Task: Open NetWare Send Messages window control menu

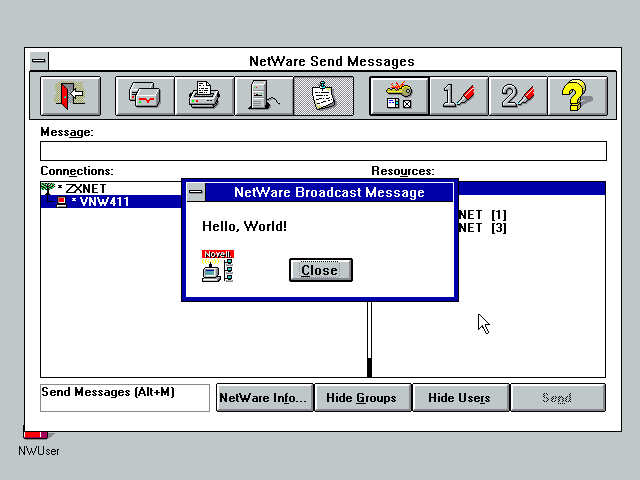Action: (x=39, y=61)
